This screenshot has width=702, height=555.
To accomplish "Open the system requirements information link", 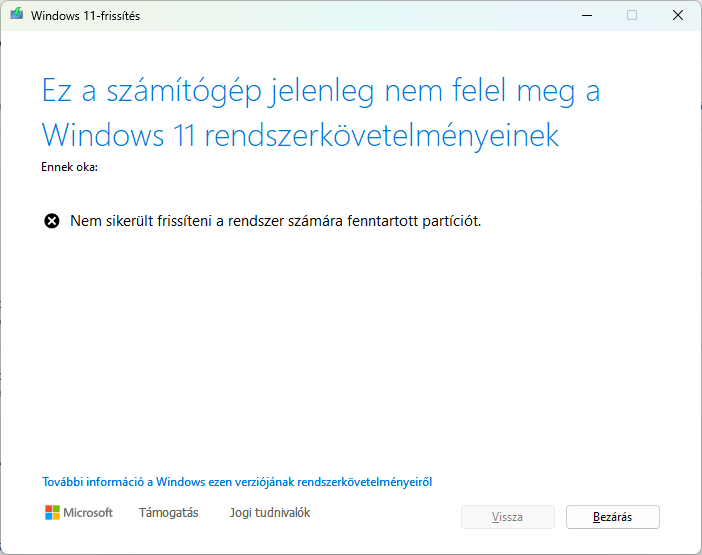I will click(237, 482).
